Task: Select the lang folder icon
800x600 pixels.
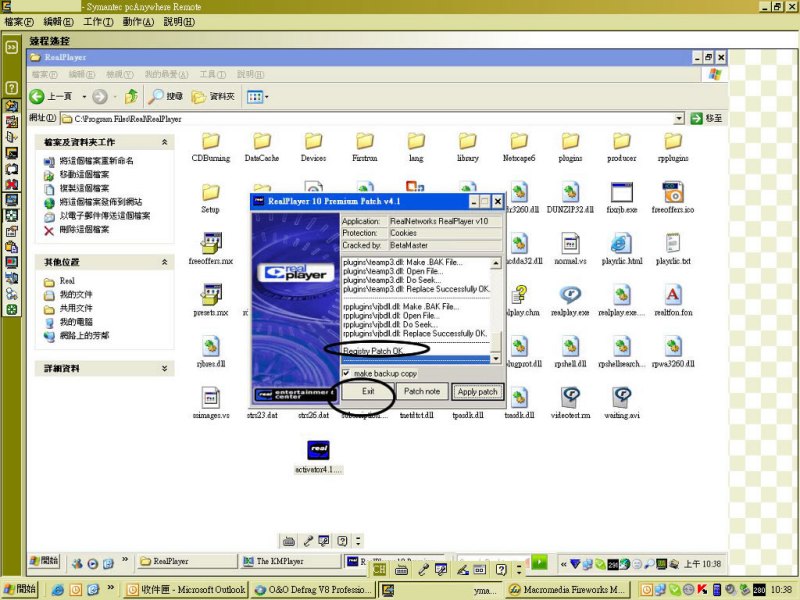Action: click(416, 141)
